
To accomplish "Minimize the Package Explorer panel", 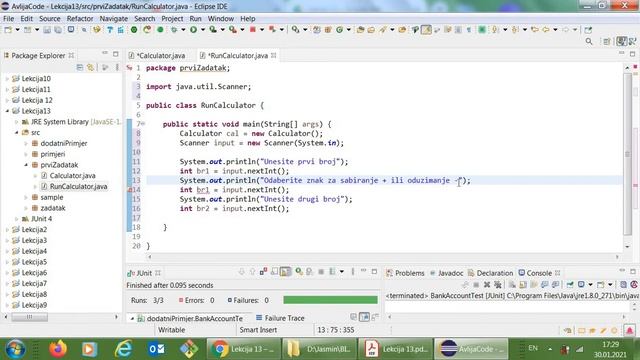I will pos(105,54).
